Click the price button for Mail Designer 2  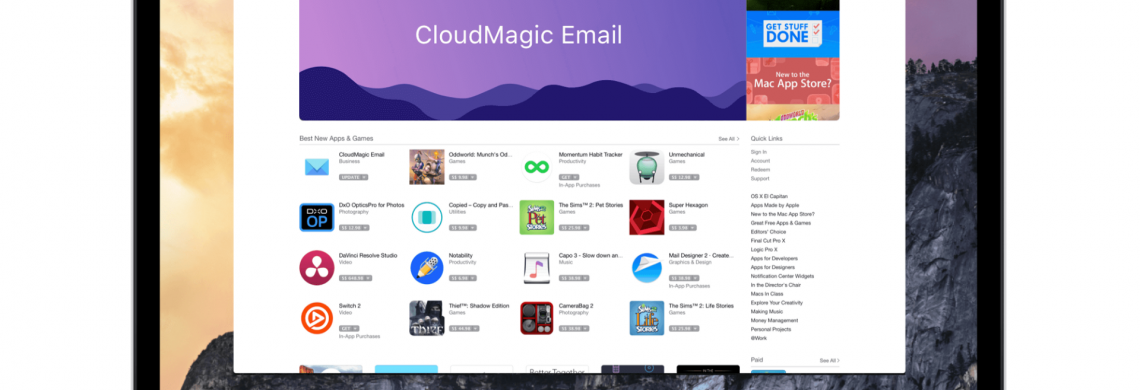(x=684, y=278)
